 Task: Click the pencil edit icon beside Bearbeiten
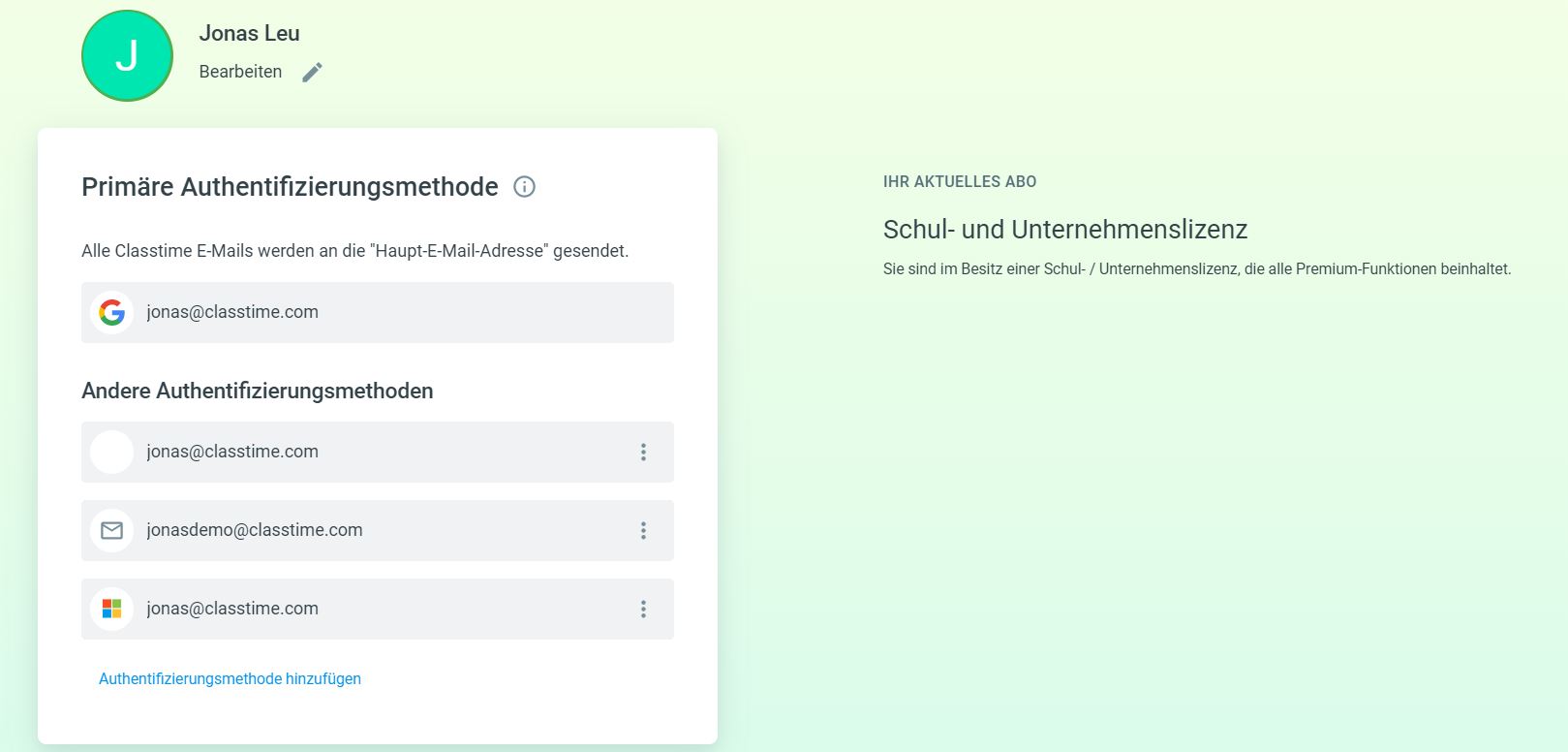coord(312,73)
